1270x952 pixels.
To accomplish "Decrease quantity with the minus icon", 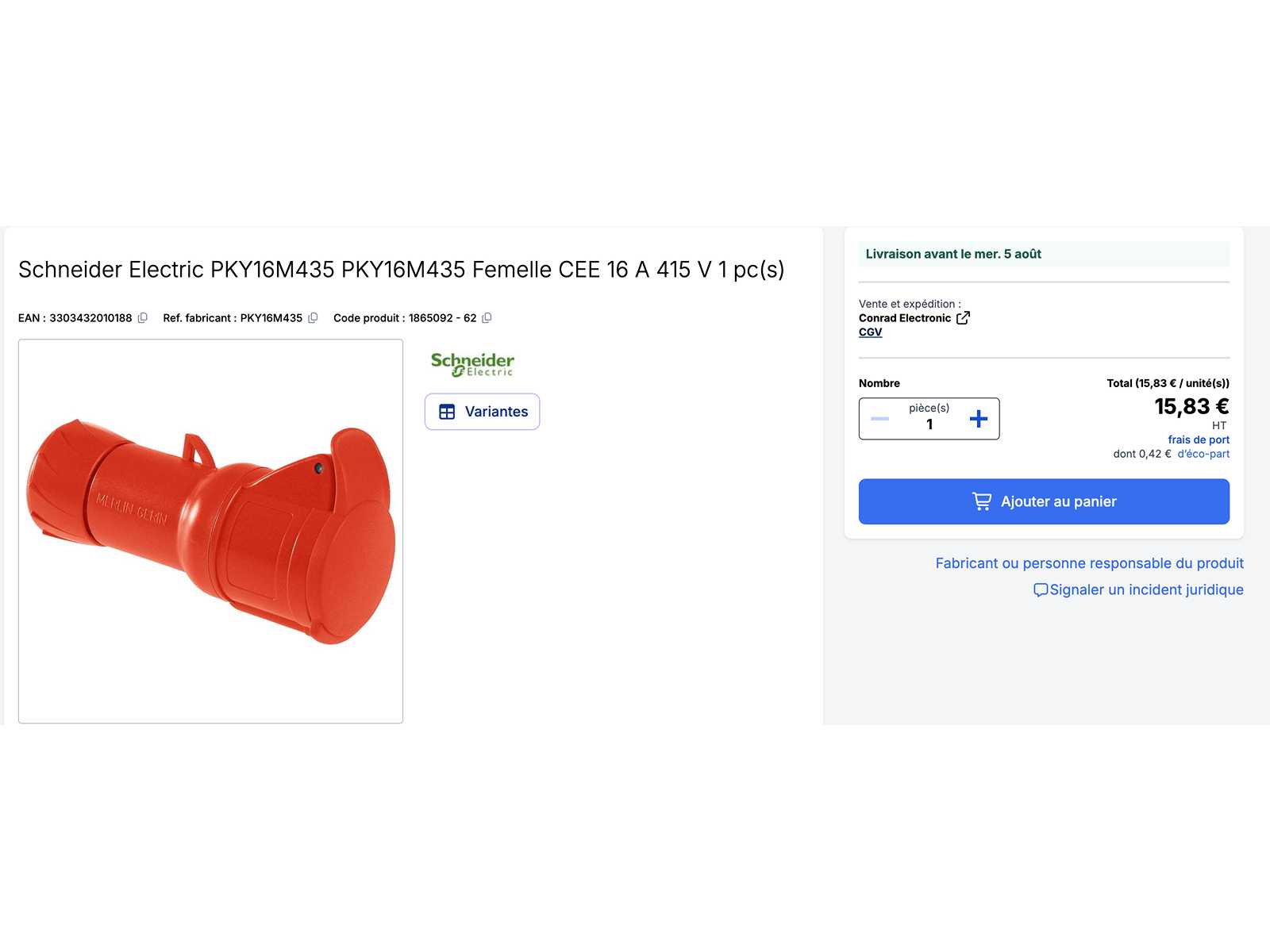I will tap(879, 419).
